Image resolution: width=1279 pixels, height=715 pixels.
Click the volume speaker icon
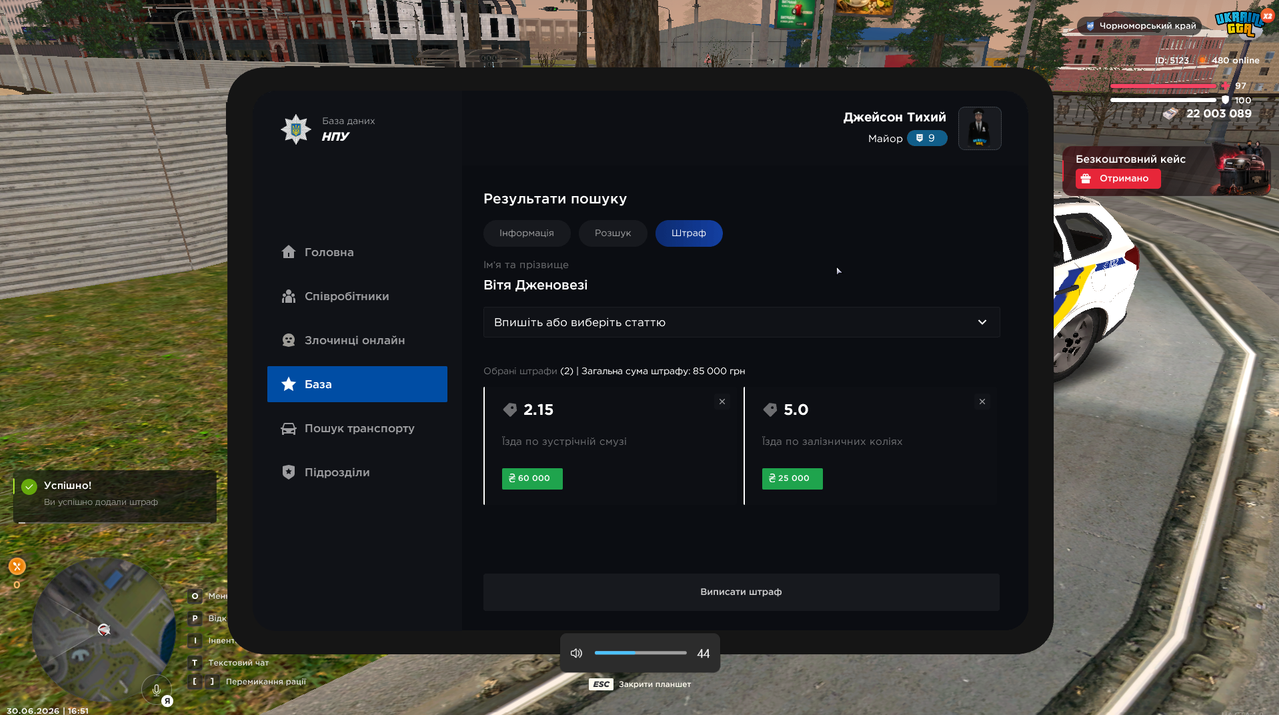tap(576, 653)
